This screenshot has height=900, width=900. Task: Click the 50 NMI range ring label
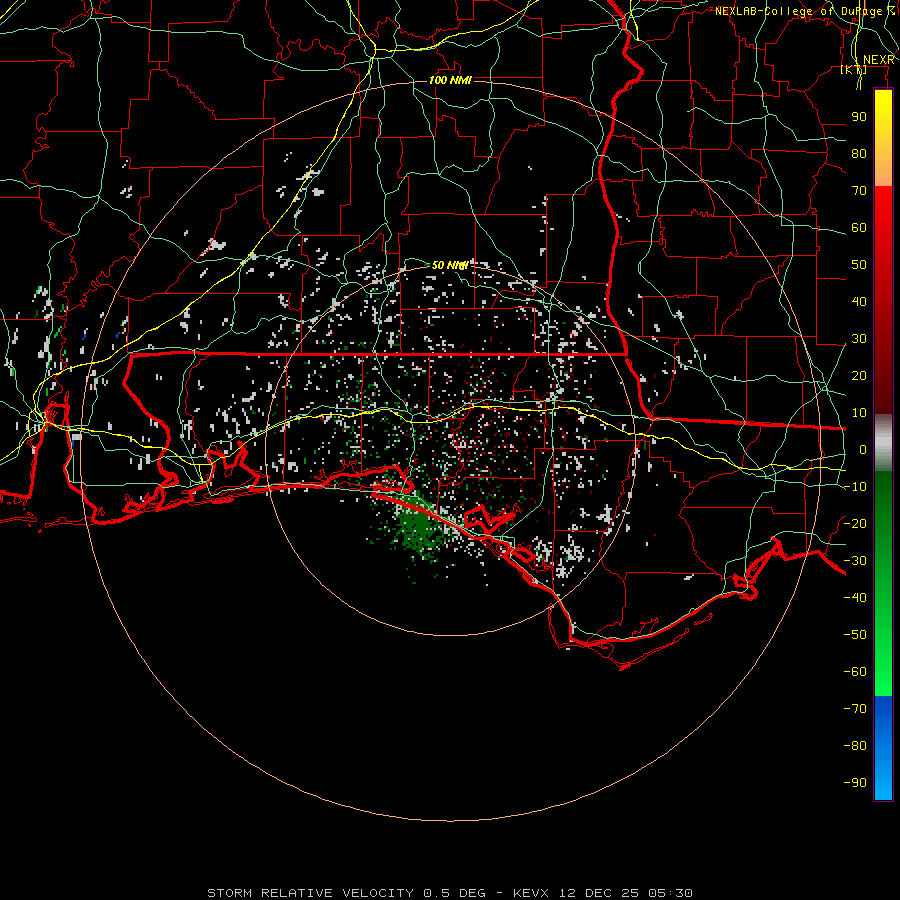pyautogui.click(x=450, y=265)
